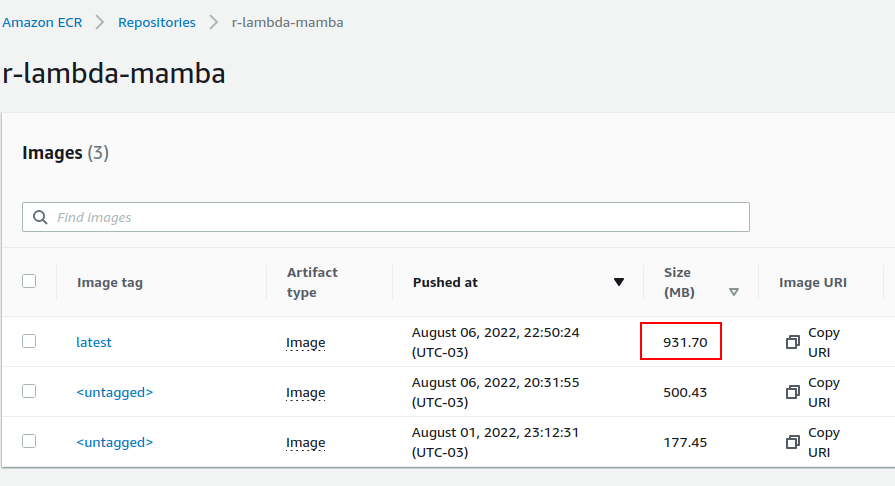The width and height of the screenshot is (895, 486).
Task: Check the box for the latest image
Action: tap(29, 341)
